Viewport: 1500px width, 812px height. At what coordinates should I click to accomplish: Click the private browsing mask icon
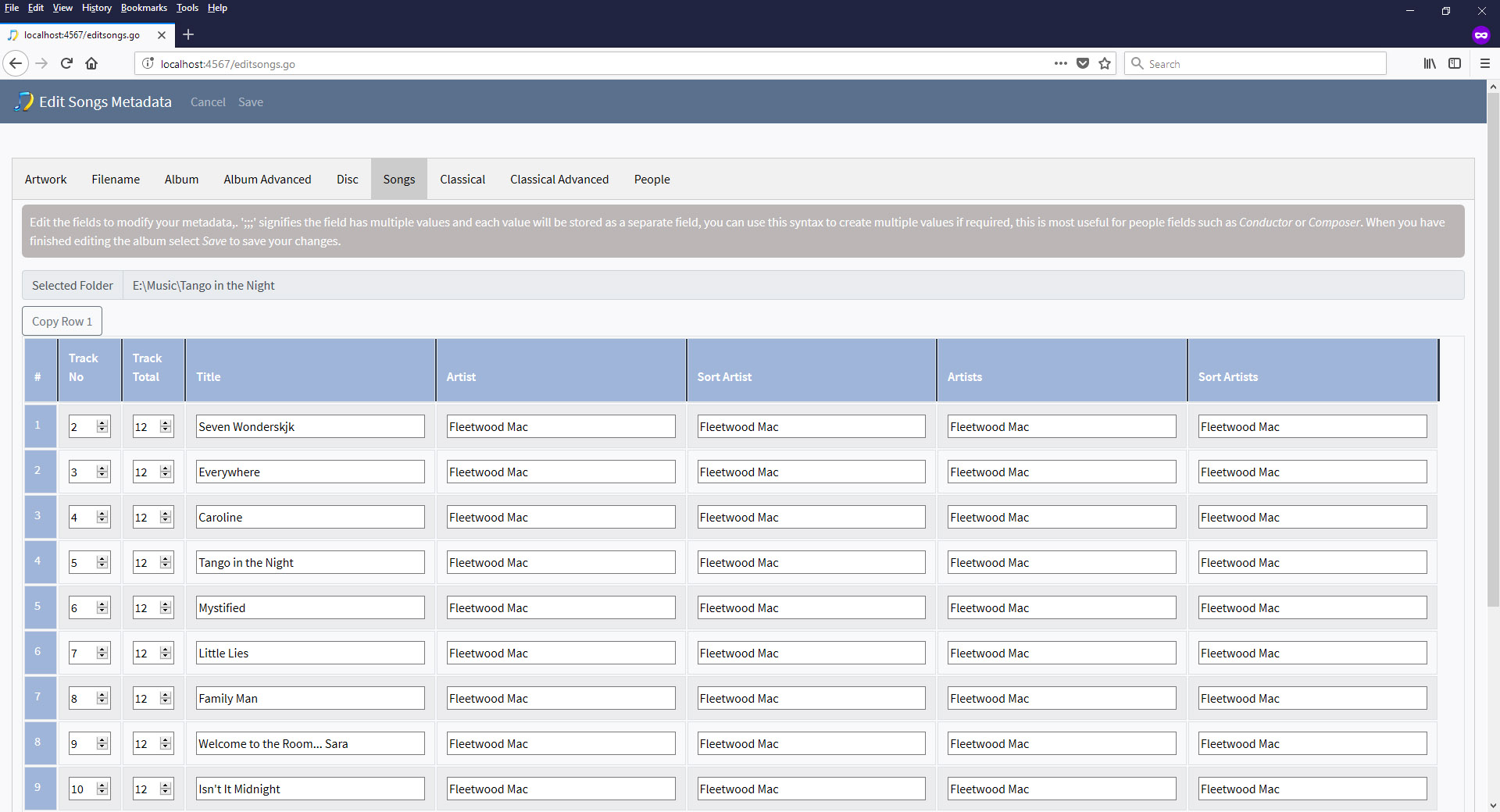click(1481, 35)
